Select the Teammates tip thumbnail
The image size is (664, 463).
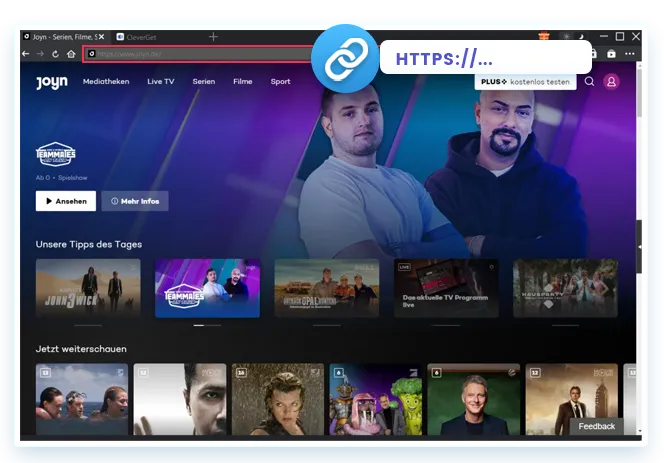(x=208, y=288)
